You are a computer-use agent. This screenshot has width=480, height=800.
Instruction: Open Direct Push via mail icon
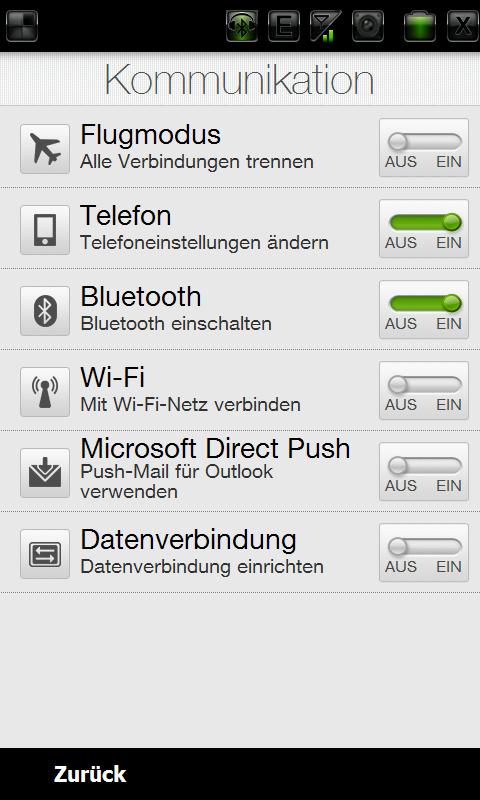point(45,473)
